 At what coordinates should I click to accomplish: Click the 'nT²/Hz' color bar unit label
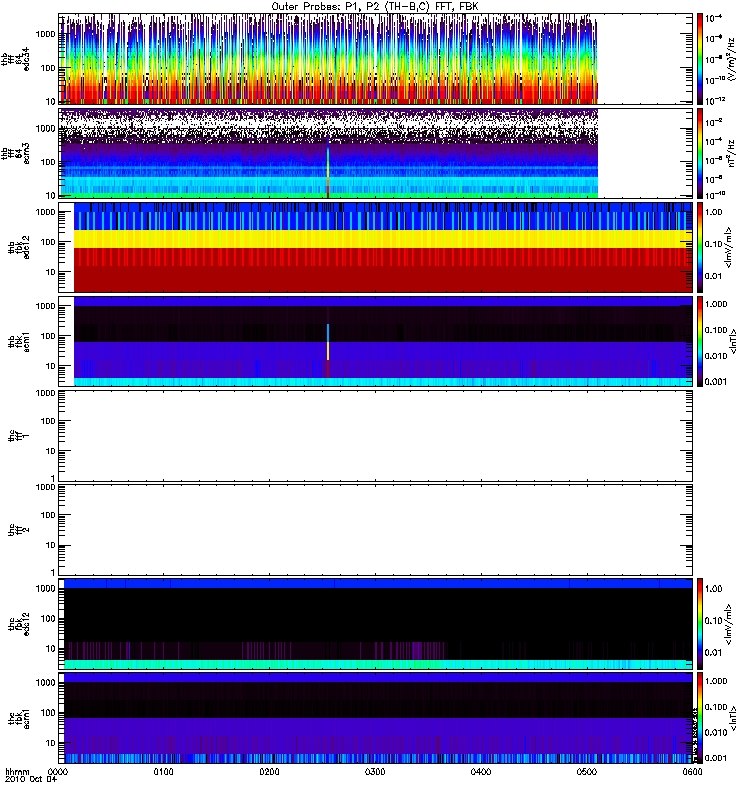click(732, 153)
